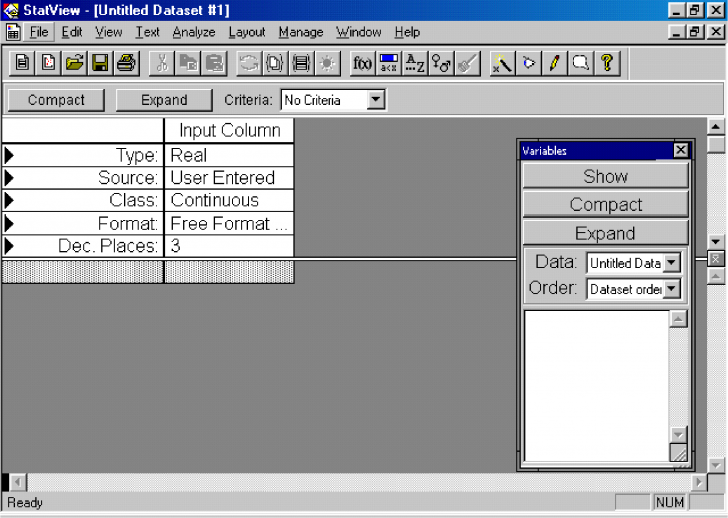Open the Criteria dropdown showing No Criteria

click(375, 100)
